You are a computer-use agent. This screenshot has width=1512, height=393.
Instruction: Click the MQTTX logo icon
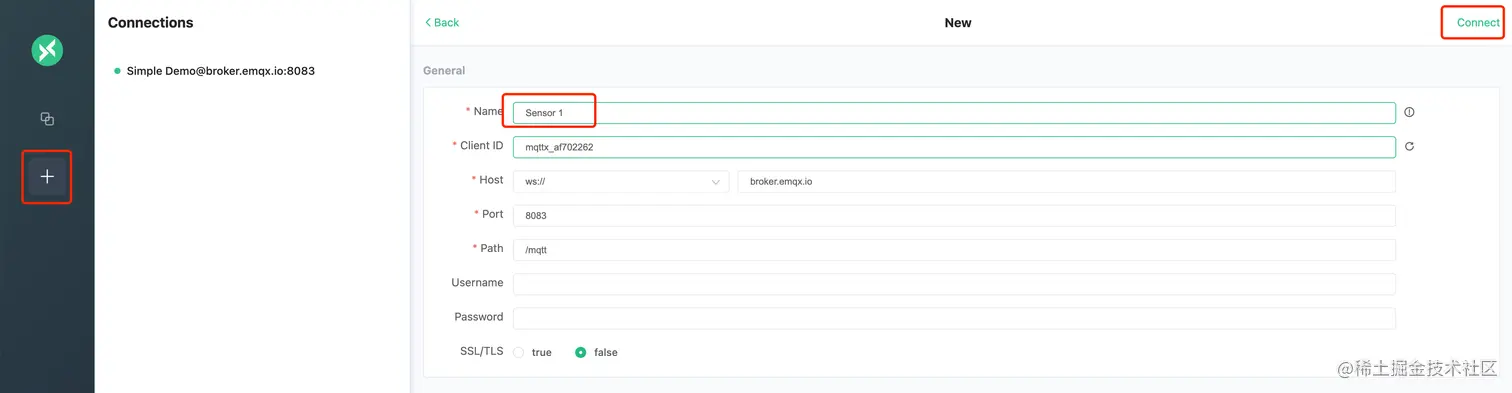[47, 50]
